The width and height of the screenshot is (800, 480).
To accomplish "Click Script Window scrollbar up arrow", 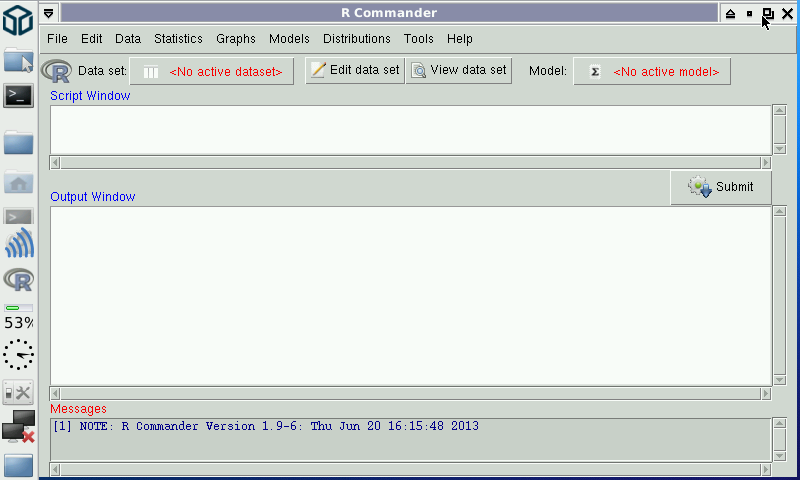I will tap(779, 111).
